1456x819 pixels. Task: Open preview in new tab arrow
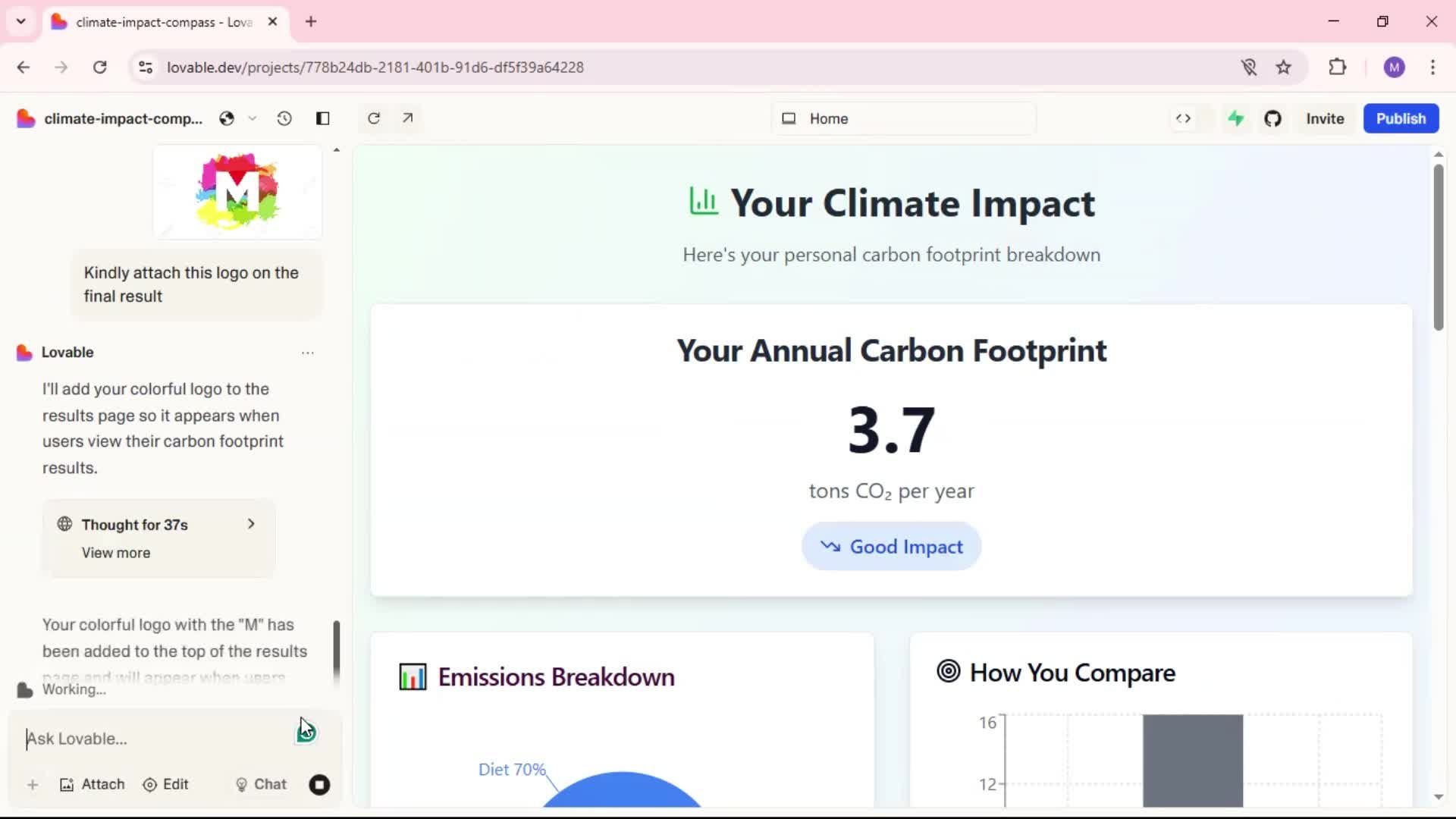coord(408,118)
